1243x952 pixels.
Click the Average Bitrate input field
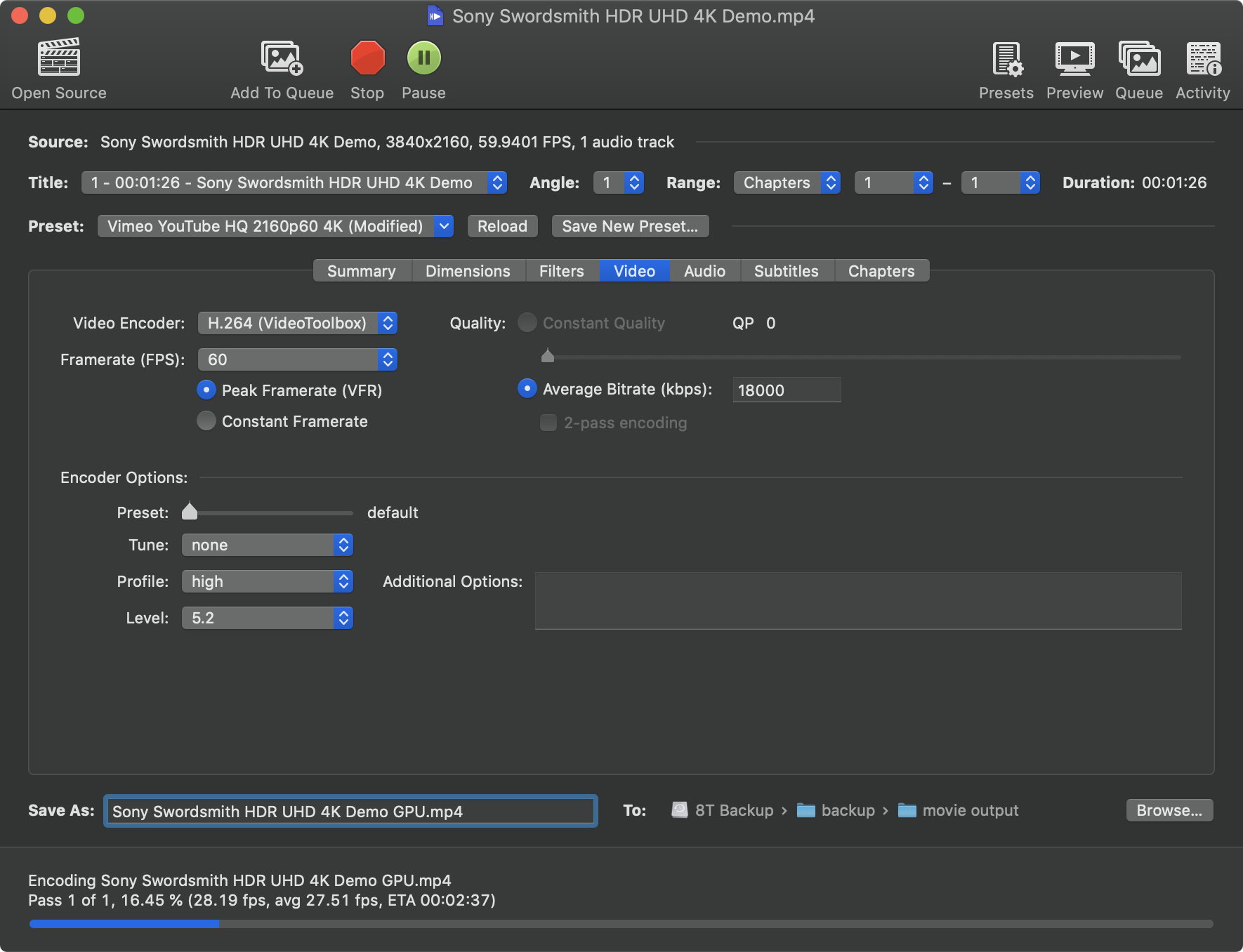(787, 390)
